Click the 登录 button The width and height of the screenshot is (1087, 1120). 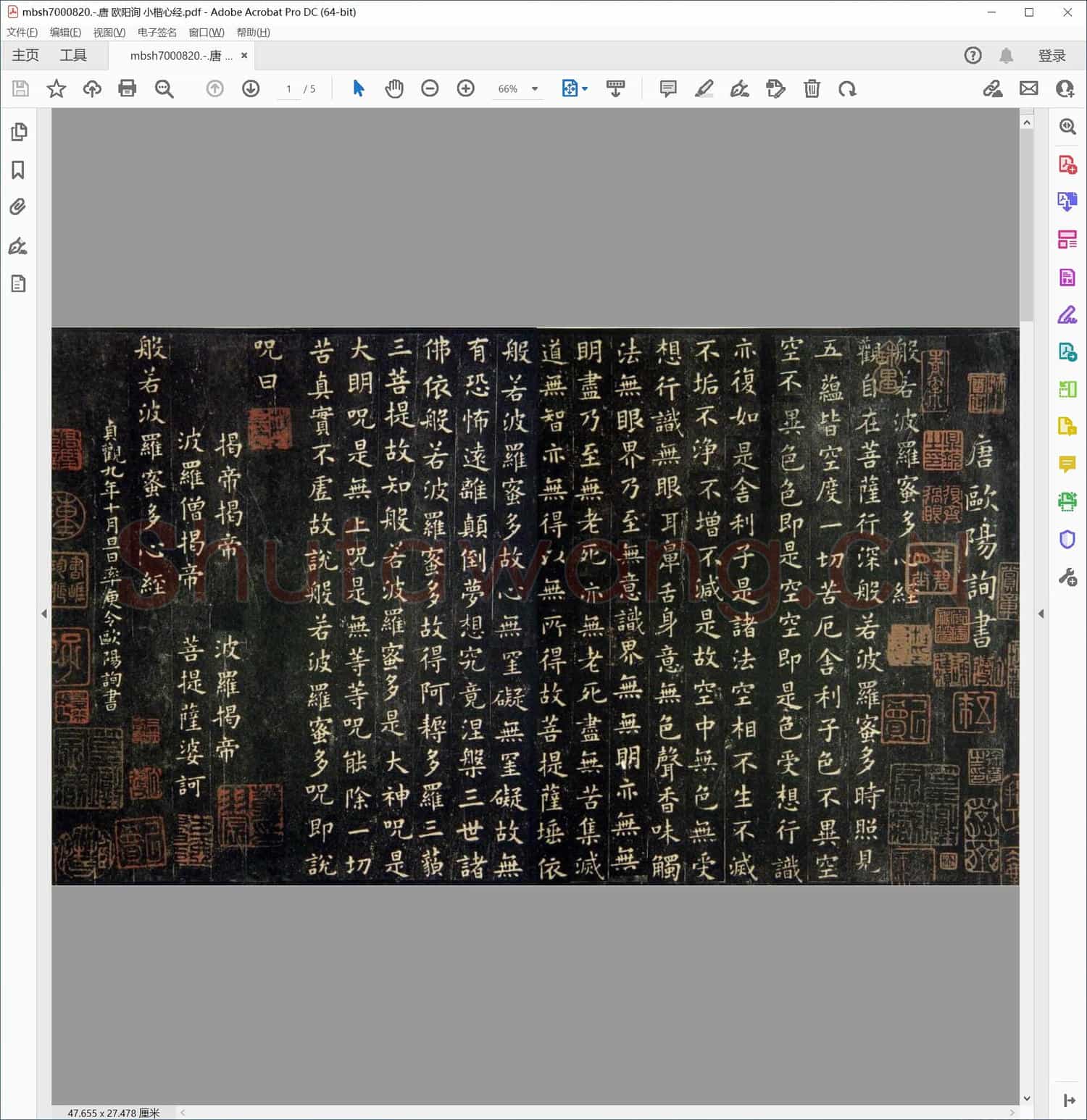[x=1052, y=55]
